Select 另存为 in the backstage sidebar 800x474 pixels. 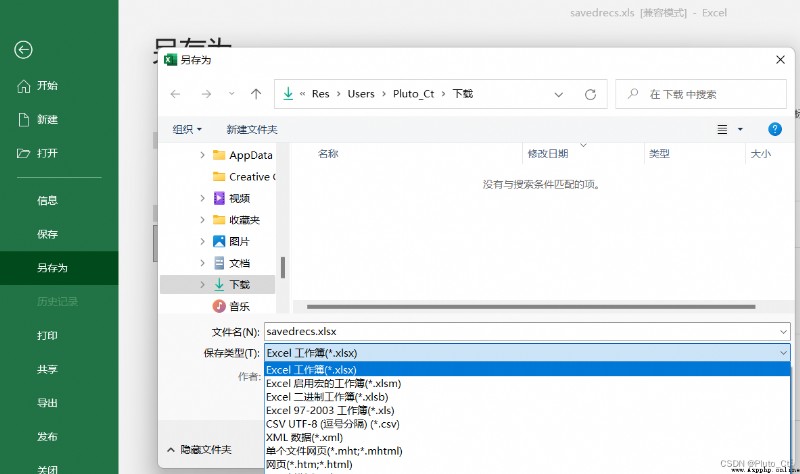pyautogui.click(x=59, y=268)
